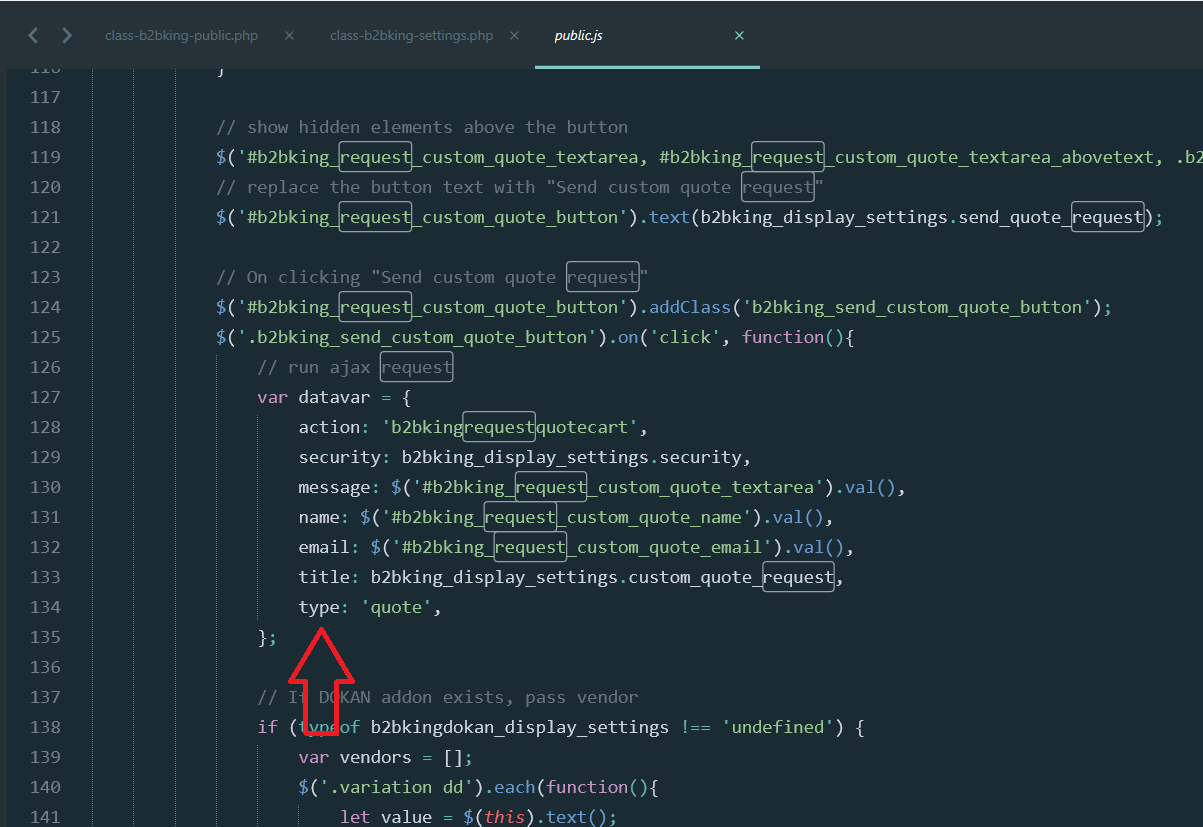
Task: Click the "addClass" method call on line 124
Action: (x=692, y=307)
